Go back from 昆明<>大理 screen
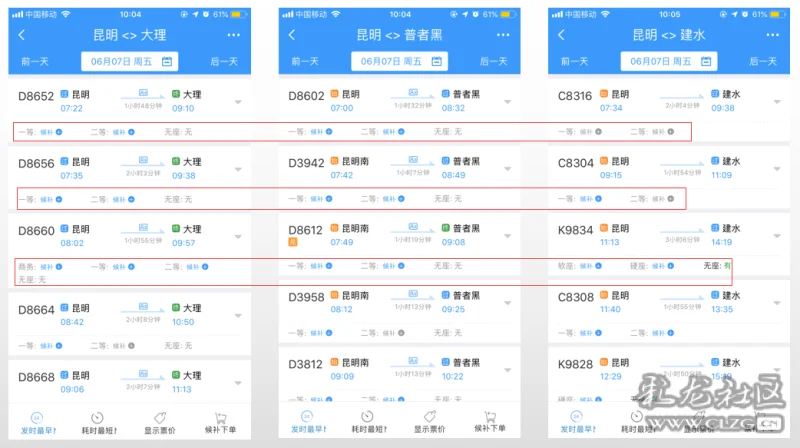Viewport: 800px width, 448px height. coord(21,35)
